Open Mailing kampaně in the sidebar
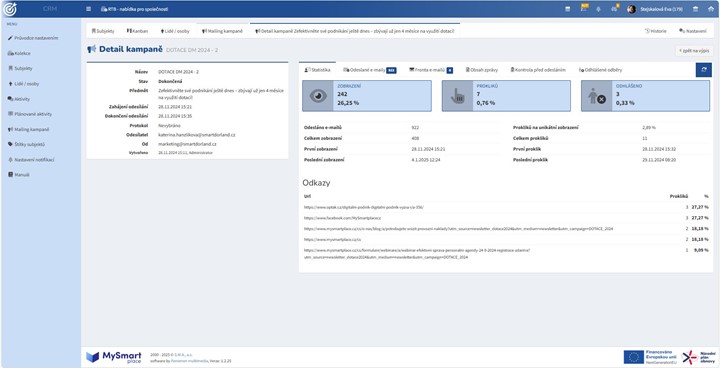 [28, 130]
